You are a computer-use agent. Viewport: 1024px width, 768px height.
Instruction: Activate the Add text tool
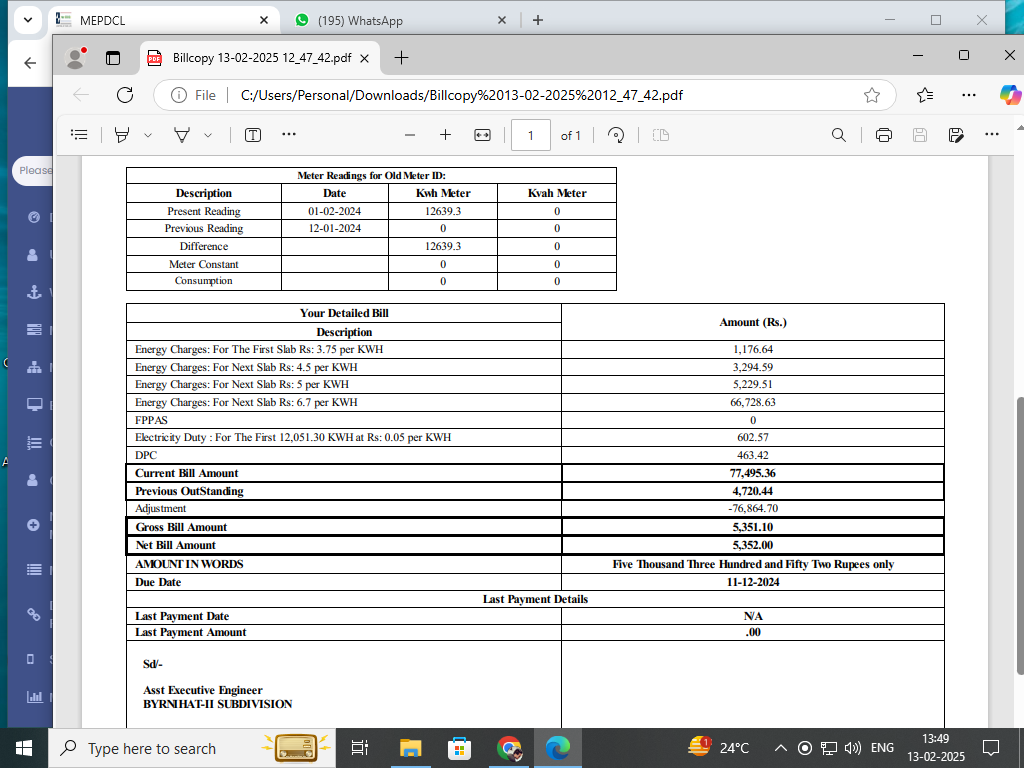pyautogui.click(x=253, y=135)
